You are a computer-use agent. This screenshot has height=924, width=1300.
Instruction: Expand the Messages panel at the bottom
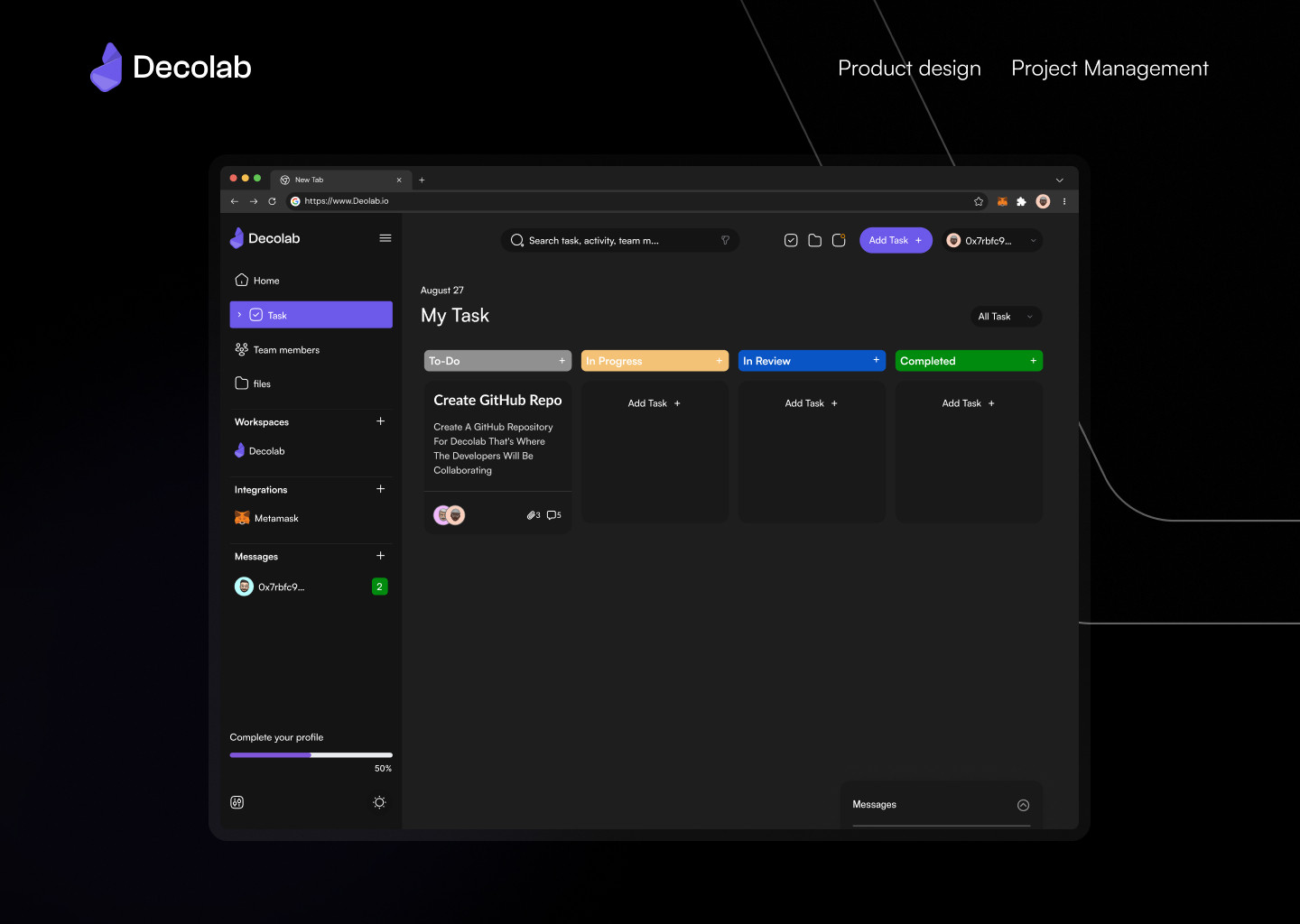click(1023, 805)
